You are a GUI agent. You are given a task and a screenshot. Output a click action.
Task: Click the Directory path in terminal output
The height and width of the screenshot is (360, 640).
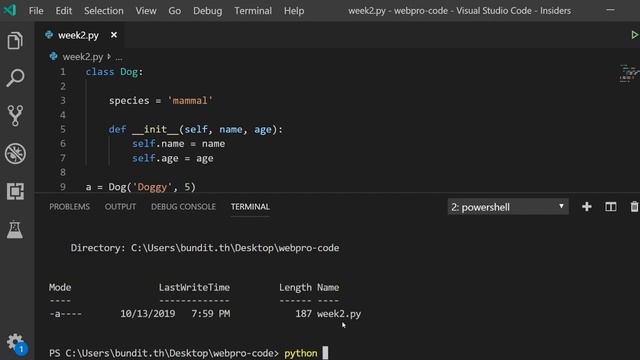click(235, 248)
